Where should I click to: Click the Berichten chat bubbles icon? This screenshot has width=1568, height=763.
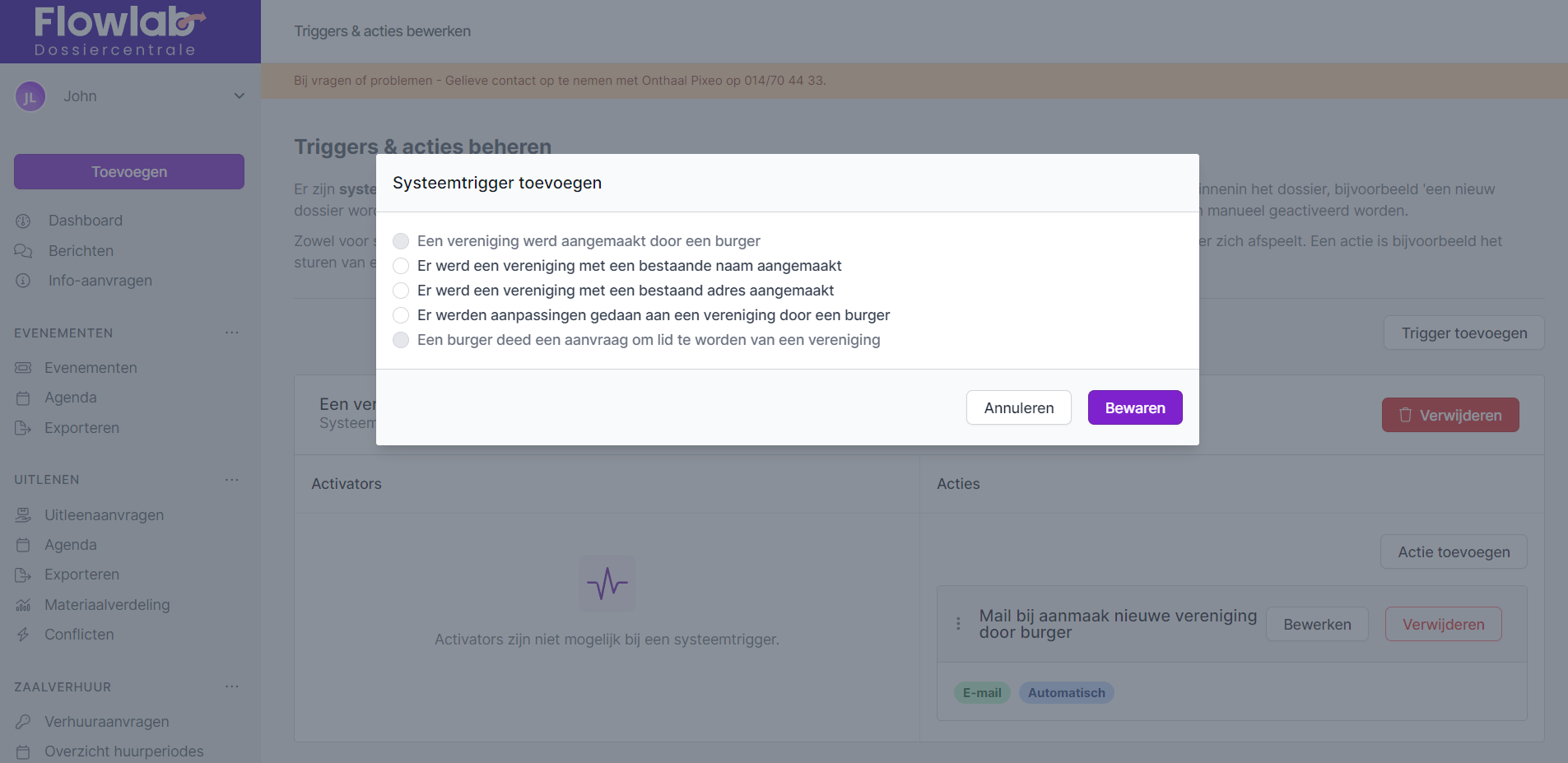[23, 251]
